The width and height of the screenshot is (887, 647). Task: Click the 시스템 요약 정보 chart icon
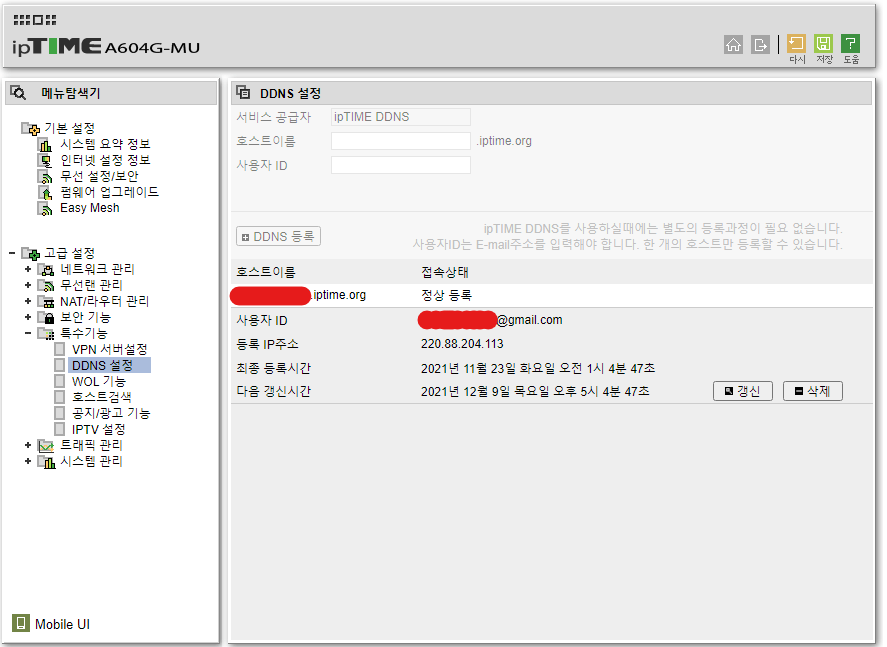pos(46,143)
